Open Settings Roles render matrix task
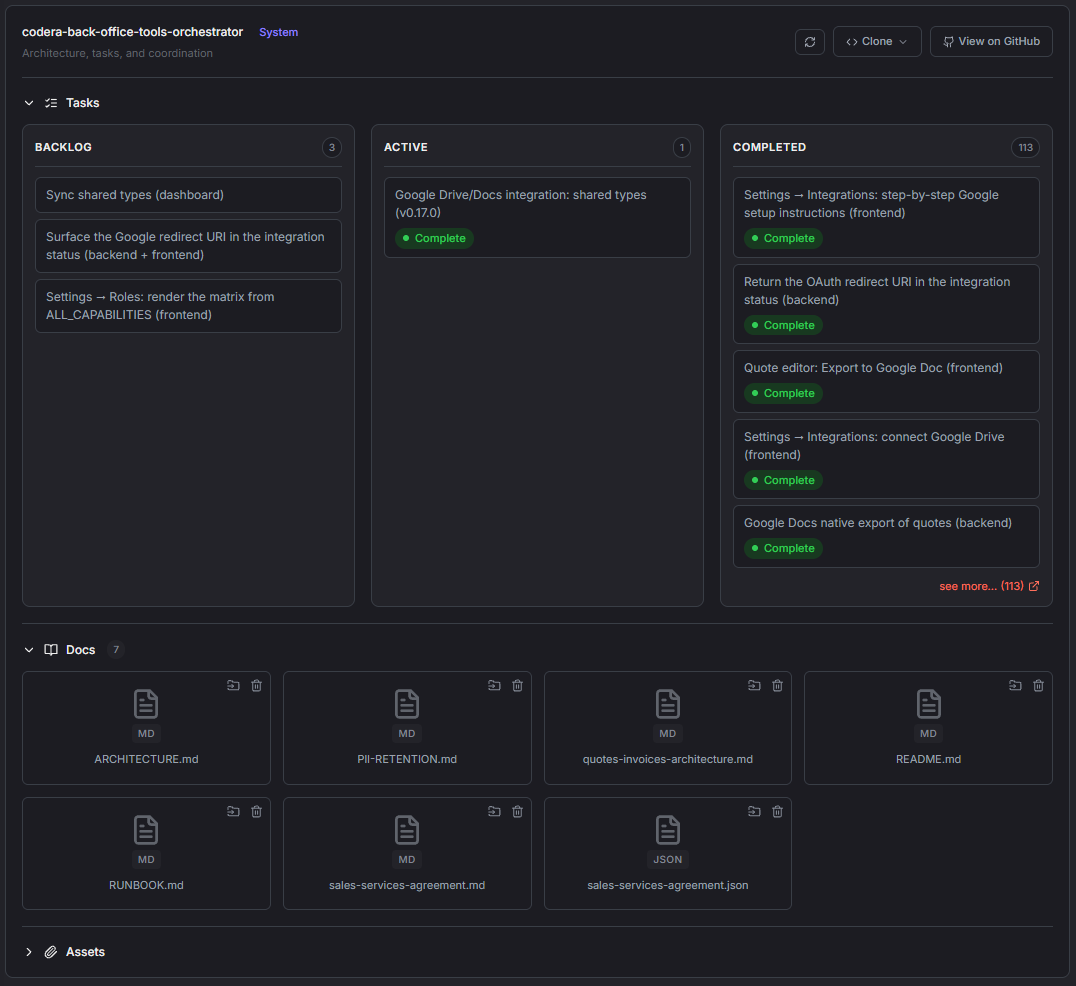This screenshot has height=986, width=1076. coord(188,306)
